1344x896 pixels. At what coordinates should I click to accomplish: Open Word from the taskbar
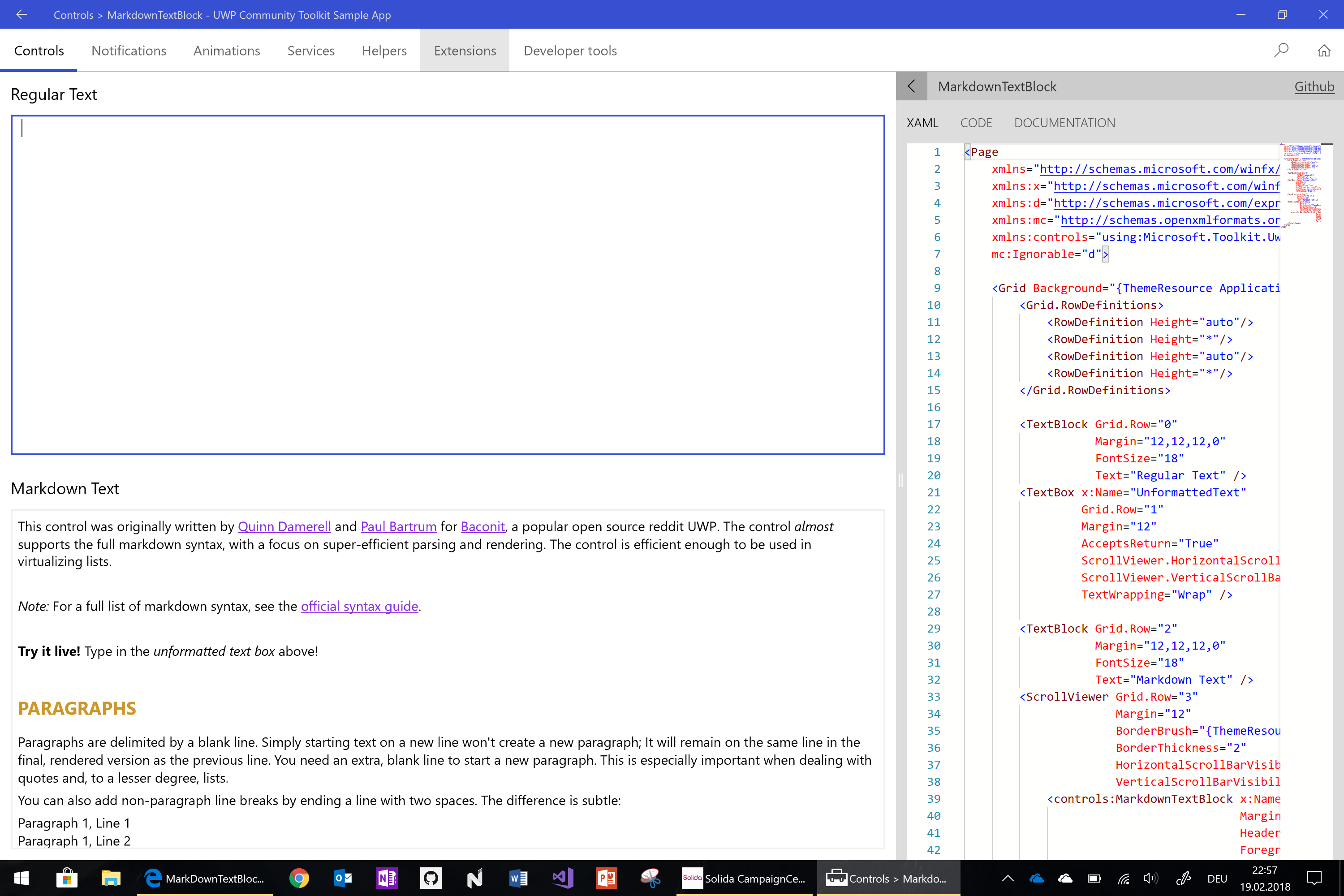point(518,878)
